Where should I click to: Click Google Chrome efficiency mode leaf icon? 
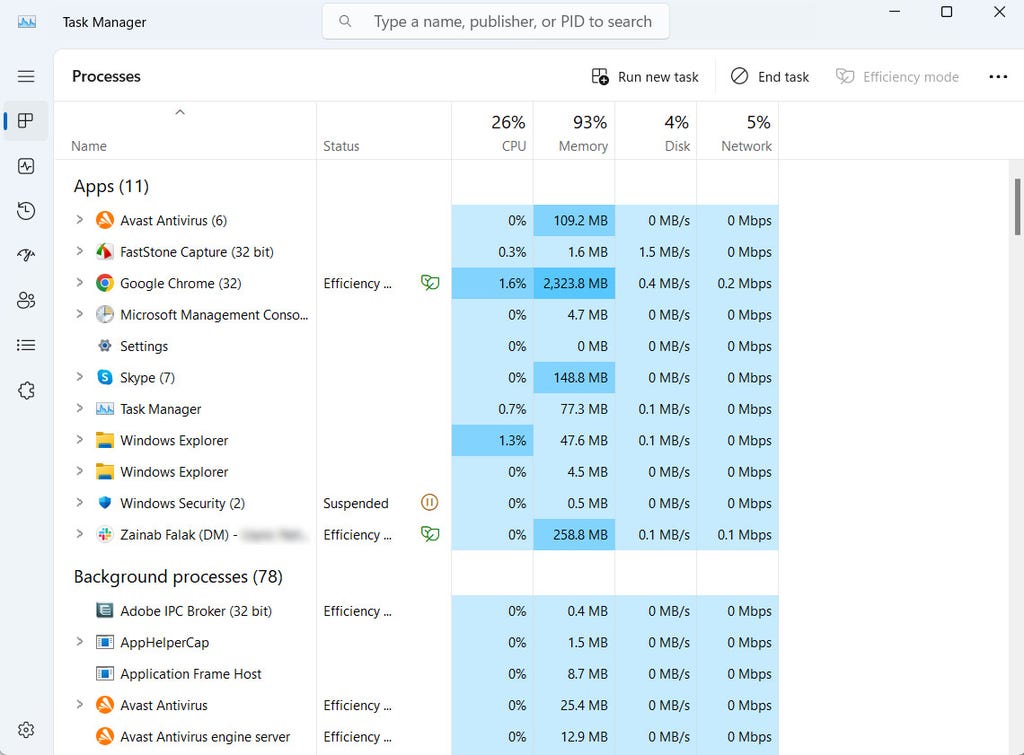(x=430, y=283)
